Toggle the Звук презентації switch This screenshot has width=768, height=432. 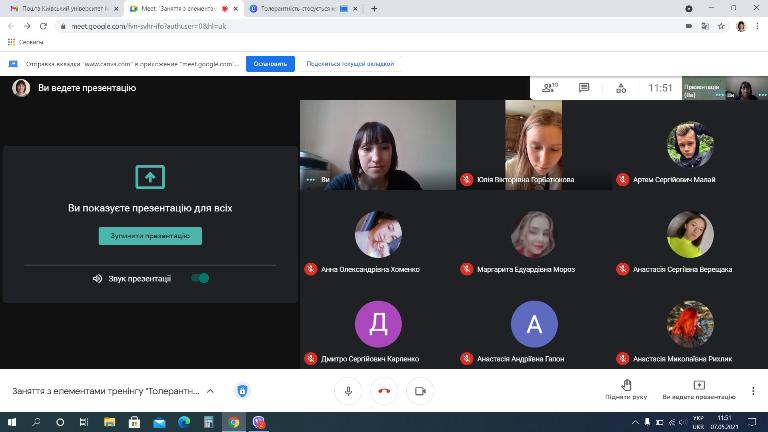[x=200, y=278]
